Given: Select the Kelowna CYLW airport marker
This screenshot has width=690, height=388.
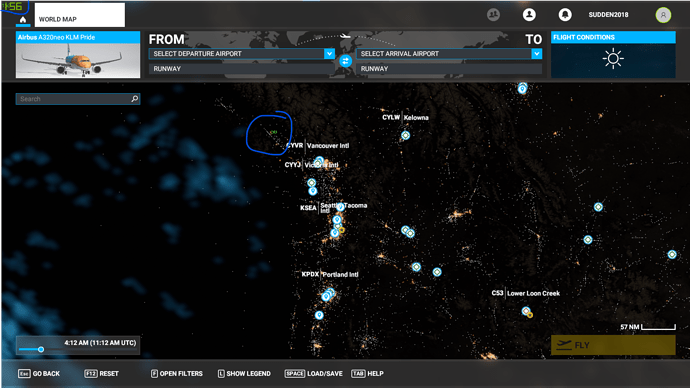Looking at the screenshot, I should 405,135.
